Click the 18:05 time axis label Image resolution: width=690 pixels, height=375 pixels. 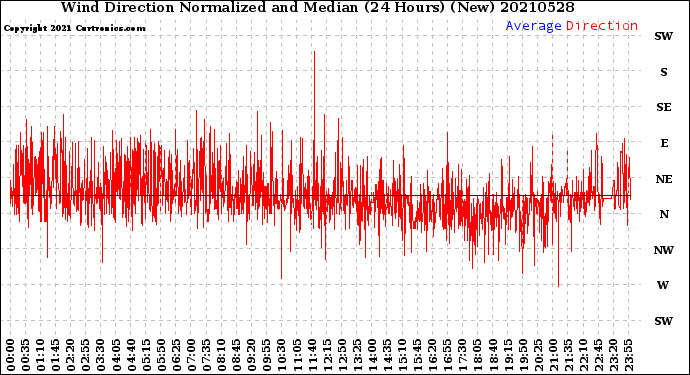click(x=478, y=355)
